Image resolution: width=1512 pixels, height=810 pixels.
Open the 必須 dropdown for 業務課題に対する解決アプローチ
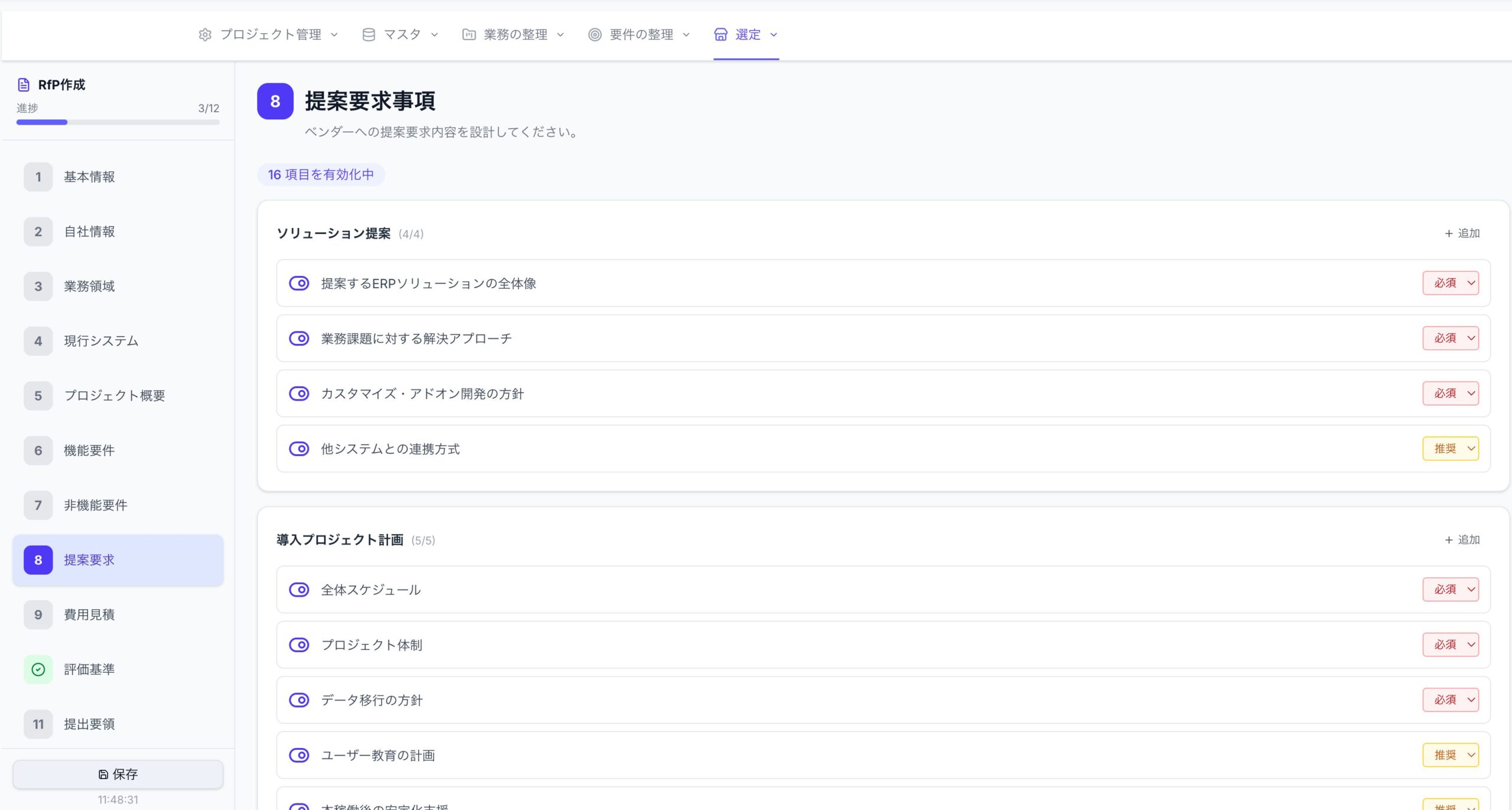[x=1451, y=339]
